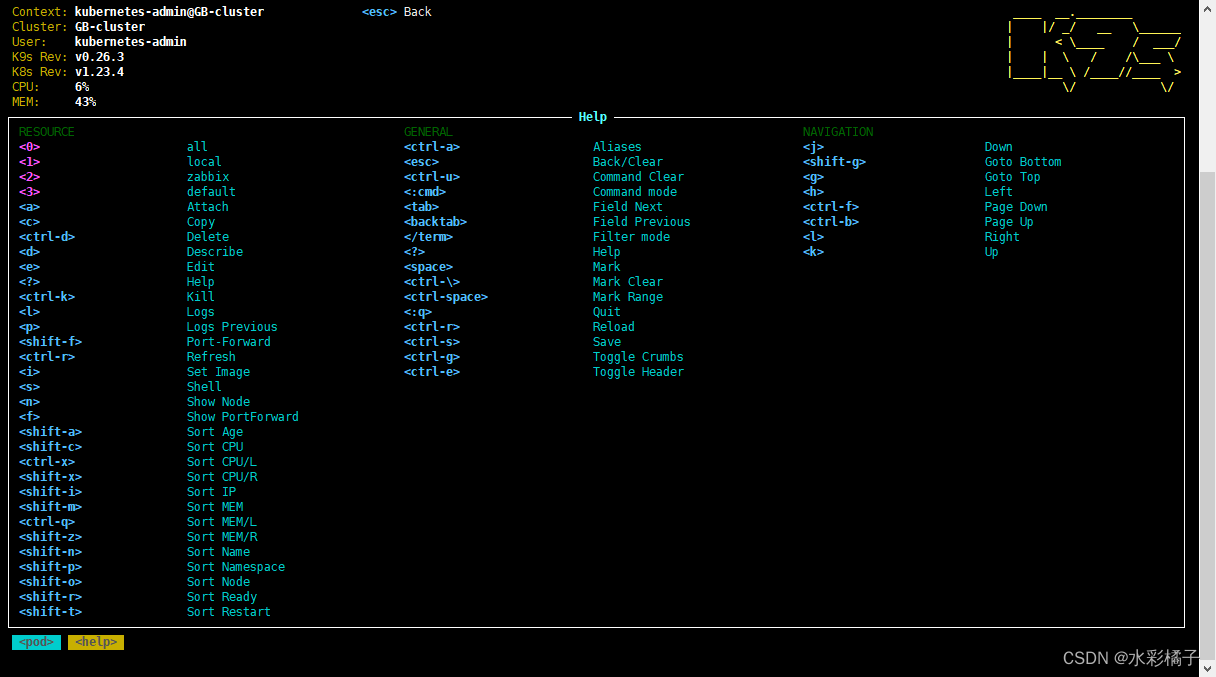This screenshot has width=1216, height=677.
Task: Click the MEM value 43%
Action: point(85,102)
